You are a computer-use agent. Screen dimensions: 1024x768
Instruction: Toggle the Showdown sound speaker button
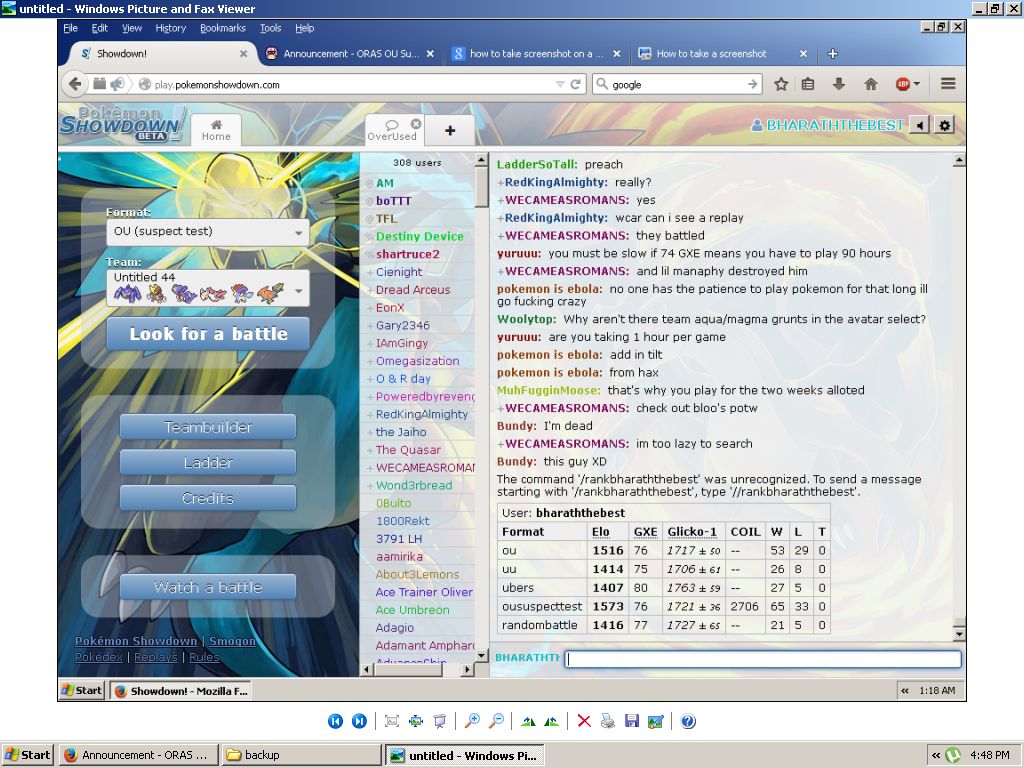coord(919,125)
